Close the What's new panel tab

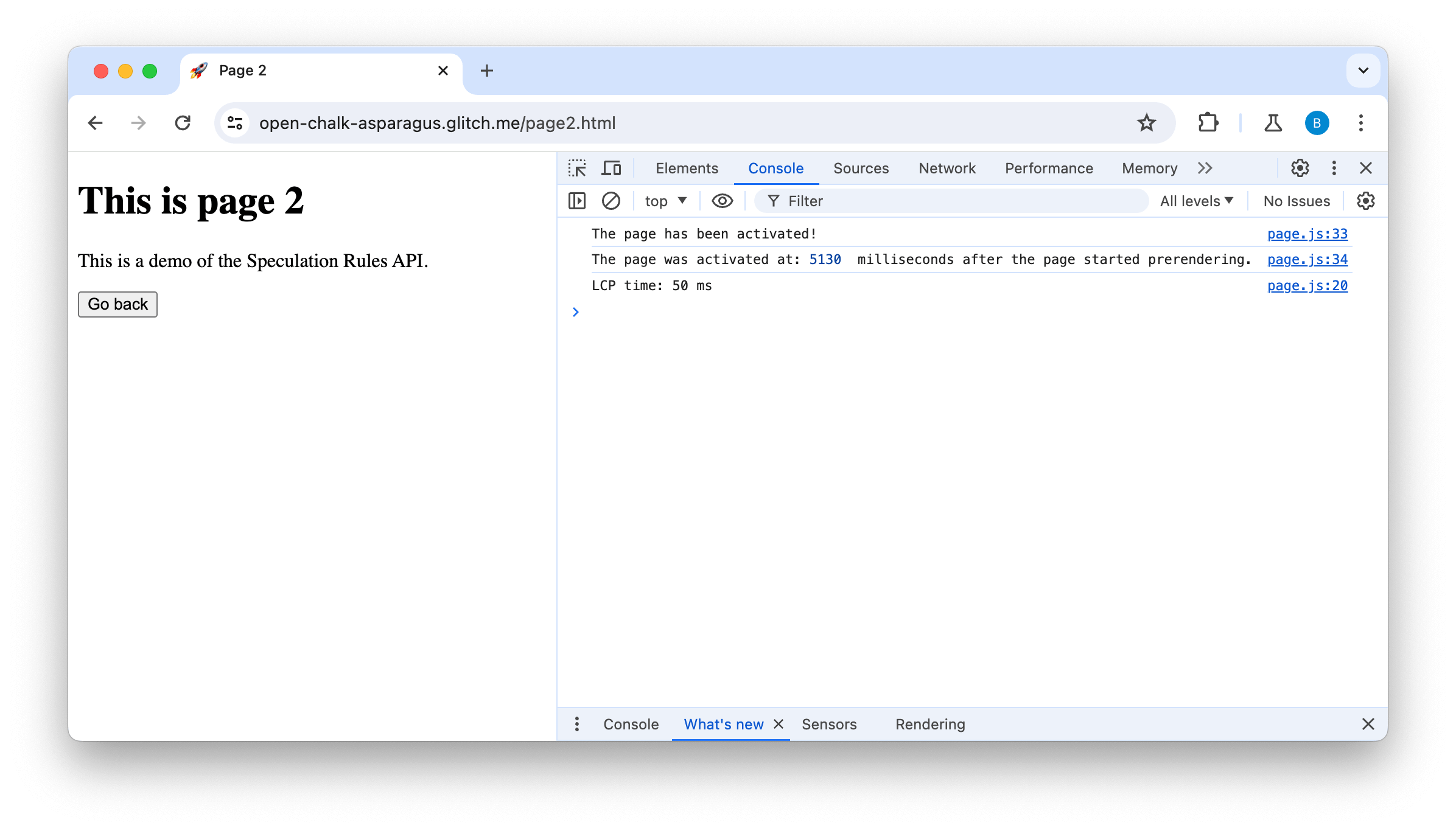tap(780, 724)
